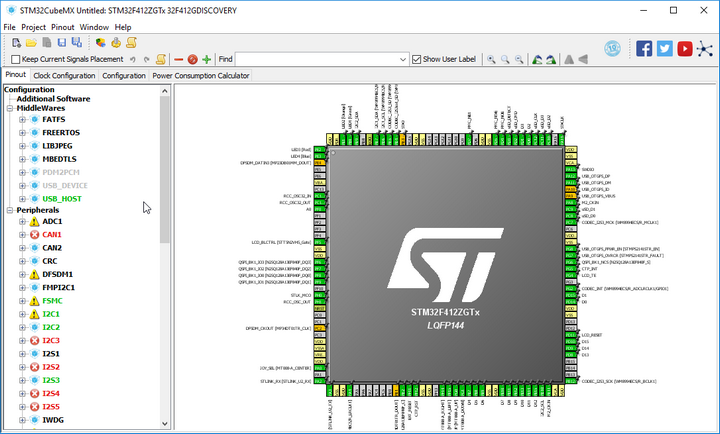Click the tree panel scrollbar down arrow

point(165,424)
